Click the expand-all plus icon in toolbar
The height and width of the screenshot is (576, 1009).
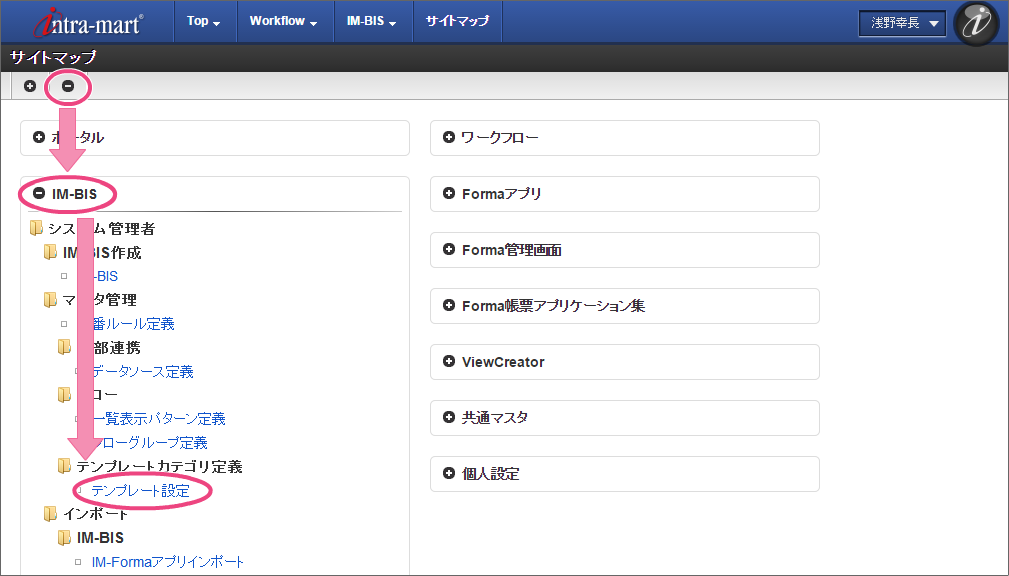30,86
